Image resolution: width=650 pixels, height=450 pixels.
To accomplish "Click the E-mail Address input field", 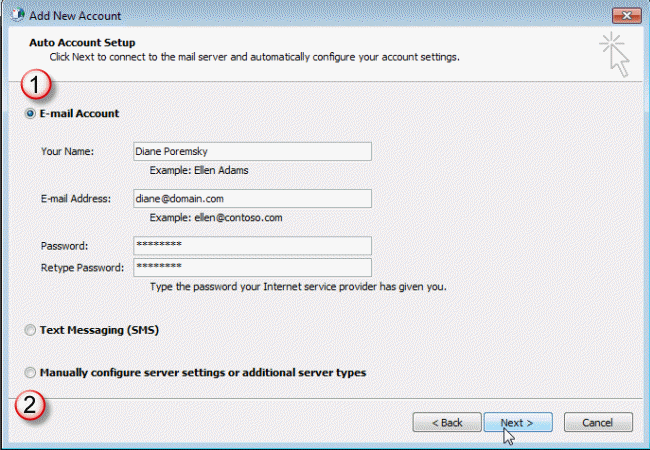I will (x=252, y=199).
